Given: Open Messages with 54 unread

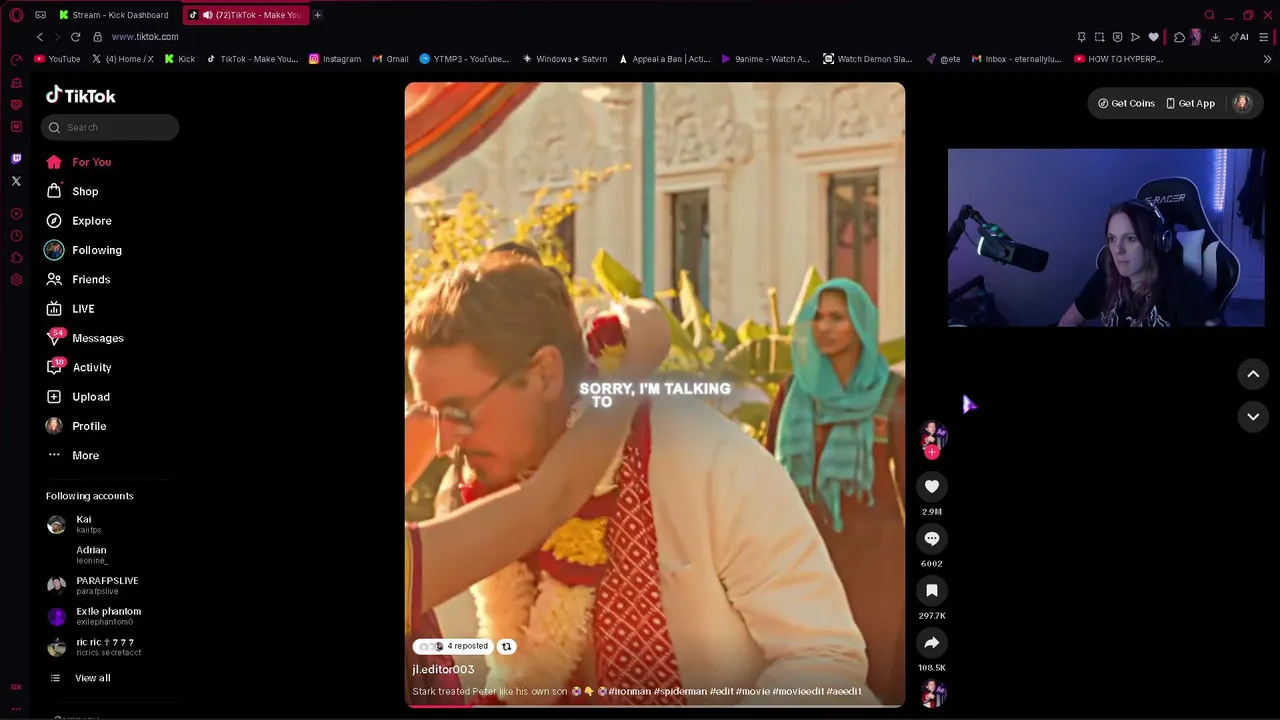Looking at the screenshot, I should [84, 338].
